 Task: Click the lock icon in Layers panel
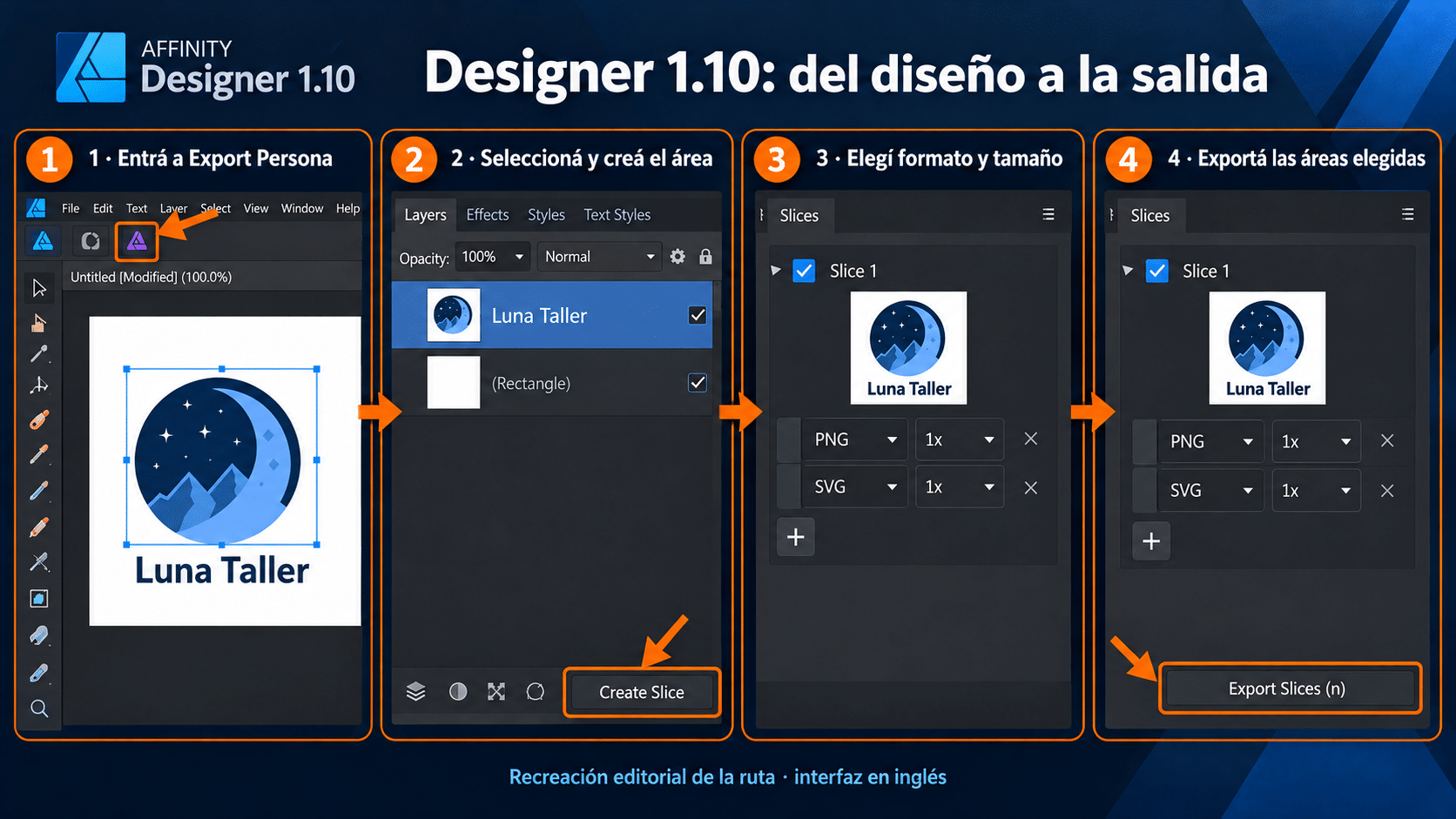click(x=705, y=257)
